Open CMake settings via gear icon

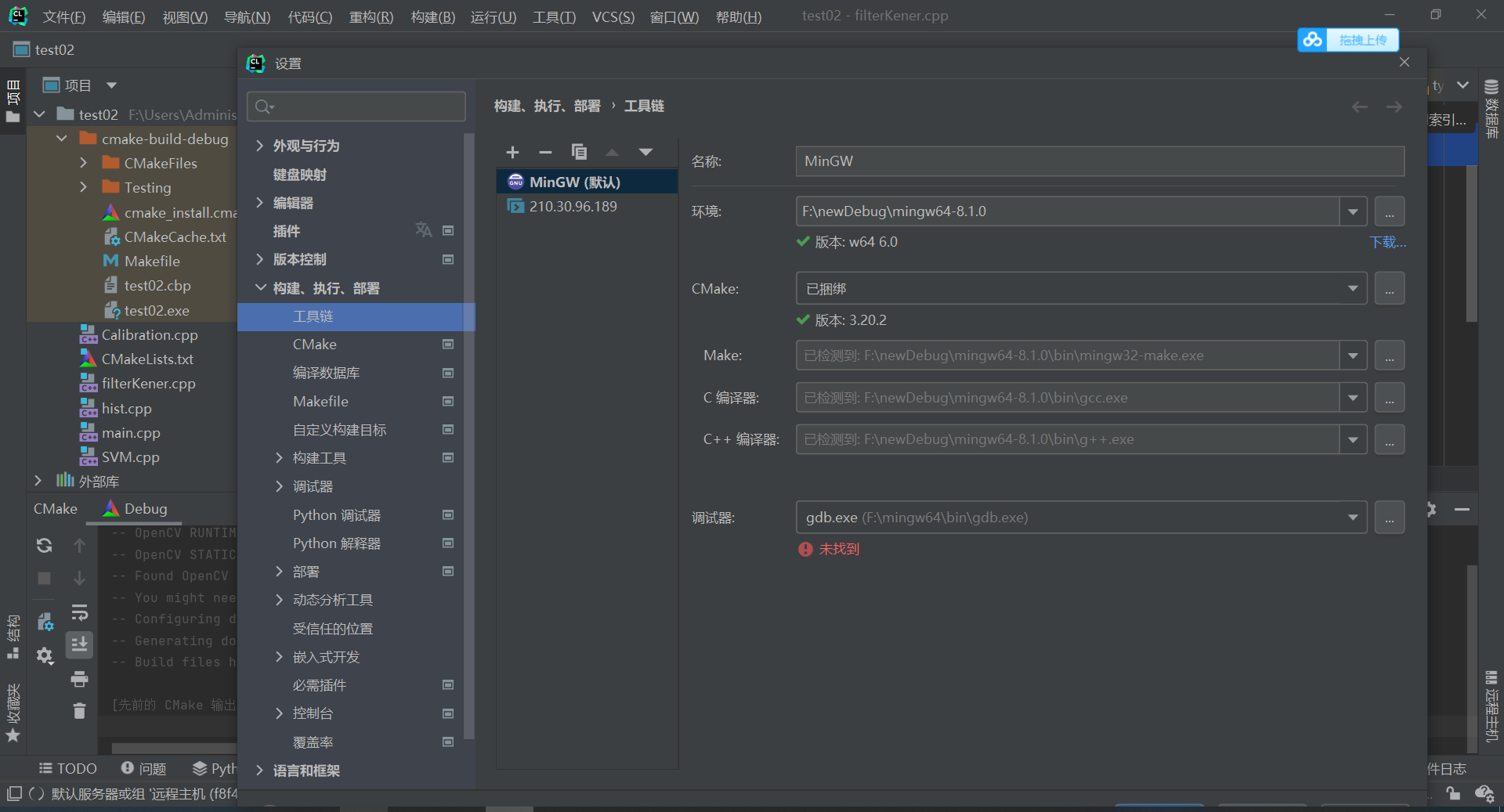[x=45, y=657]
